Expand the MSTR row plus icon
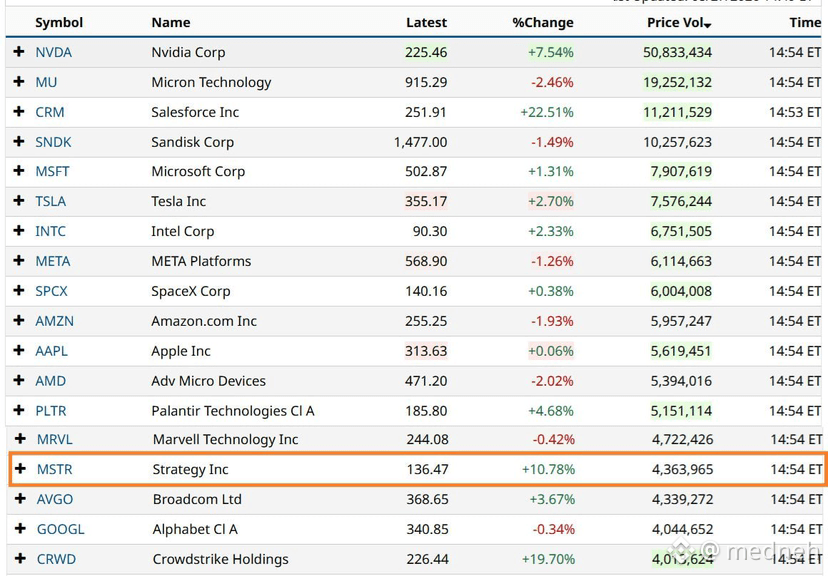This screenshot has width=828, height=576. point(21,468)
